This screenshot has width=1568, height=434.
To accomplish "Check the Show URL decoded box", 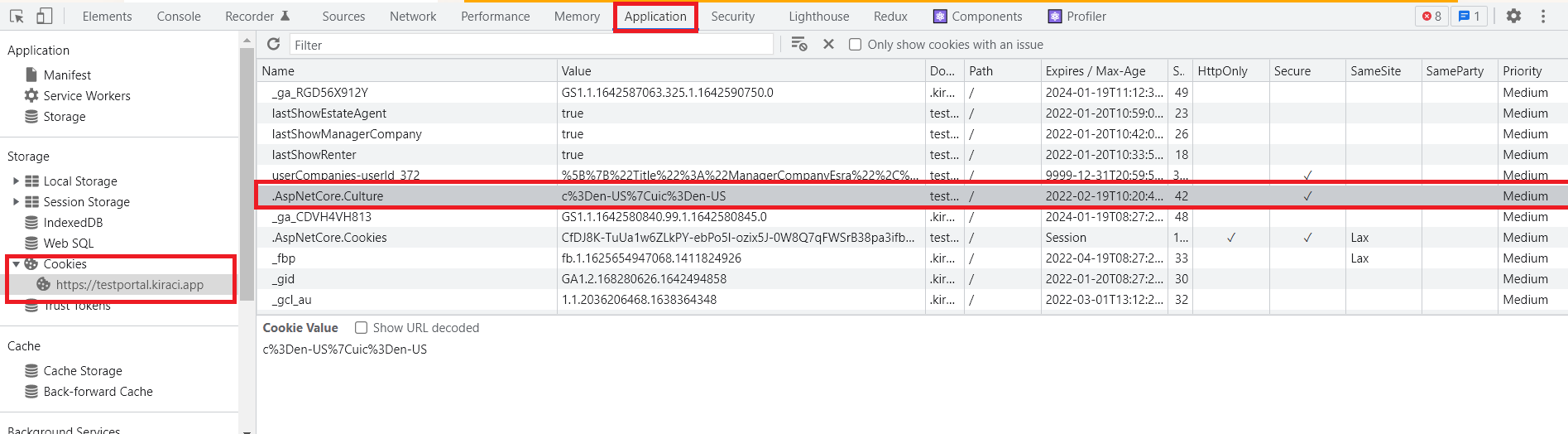I will coord(361,328).
